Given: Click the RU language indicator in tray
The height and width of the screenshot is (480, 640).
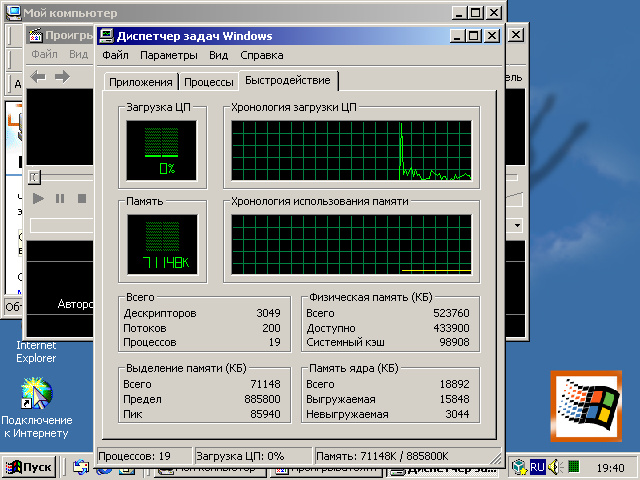Looking at the screenshot, I should pos(538,467).
